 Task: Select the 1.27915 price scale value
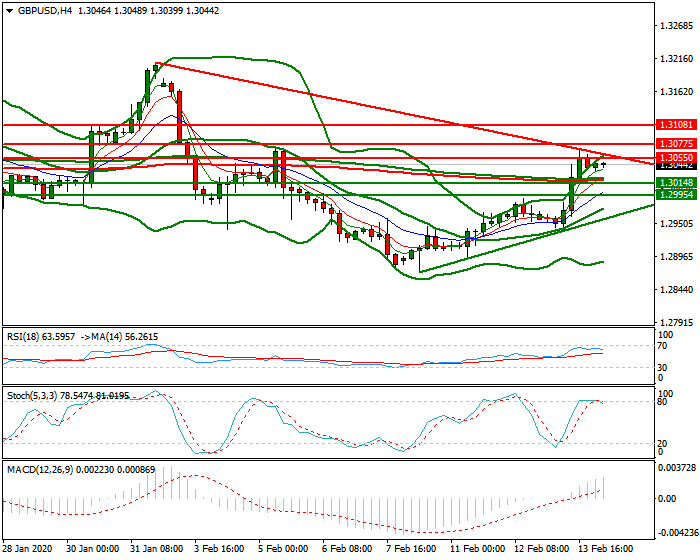point(677,322)
